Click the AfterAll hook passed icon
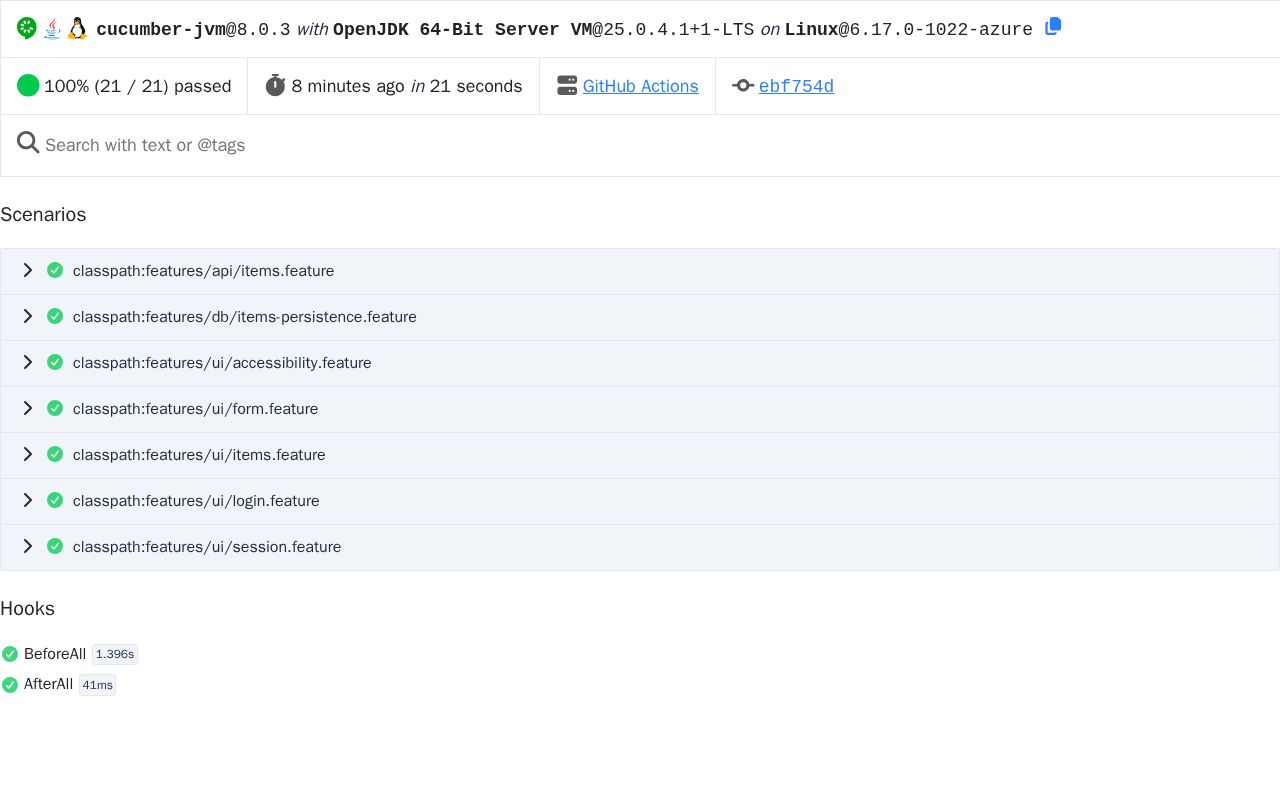The width and height of the screenshot is (1280, 800). [x=10, y=685]
